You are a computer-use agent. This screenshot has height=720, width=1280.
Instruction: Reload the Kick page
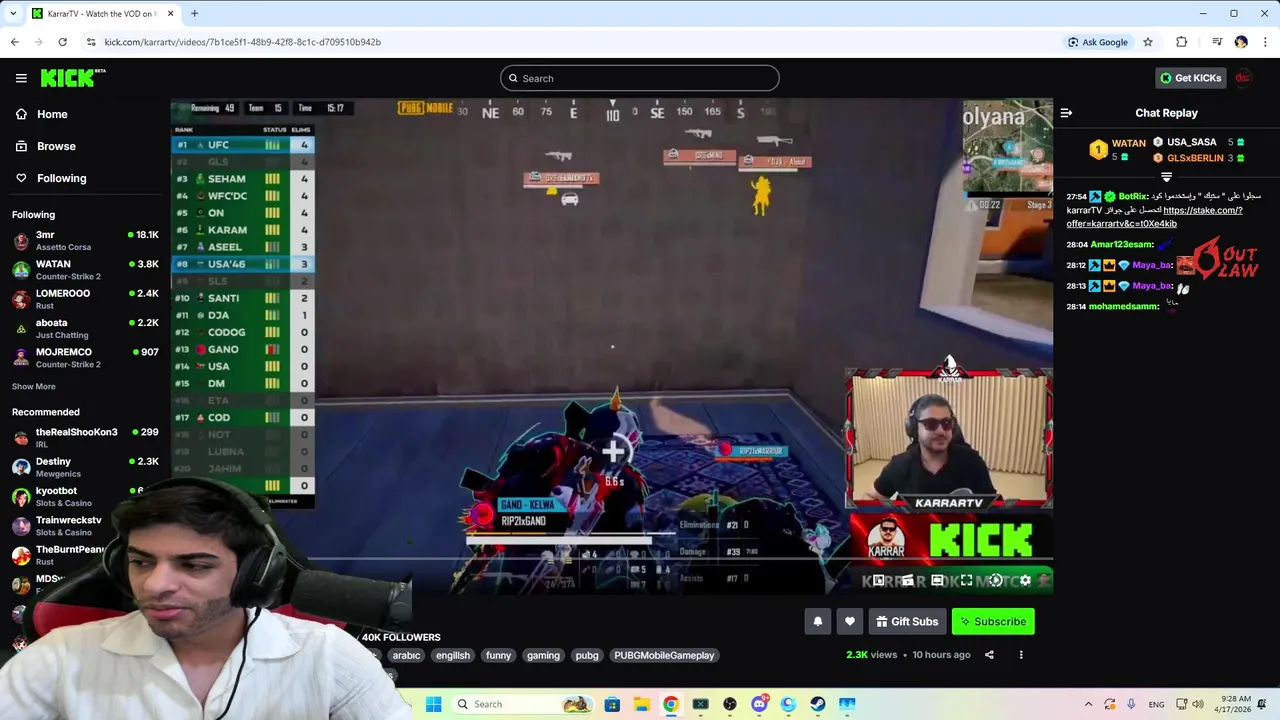point(62,42)
